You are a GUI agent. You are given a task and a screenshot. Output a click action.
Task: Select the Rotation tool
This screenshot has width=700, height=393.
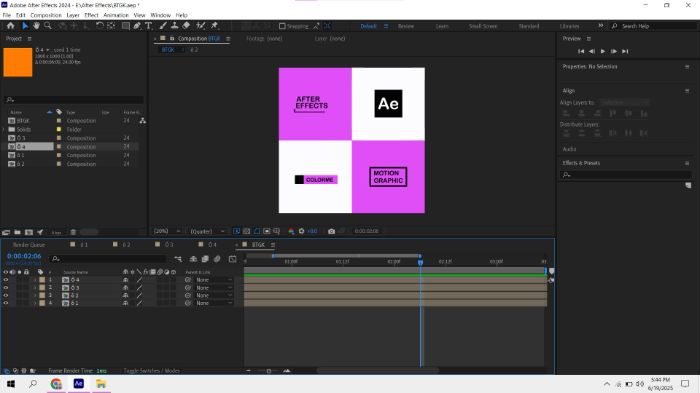[100, 26]
